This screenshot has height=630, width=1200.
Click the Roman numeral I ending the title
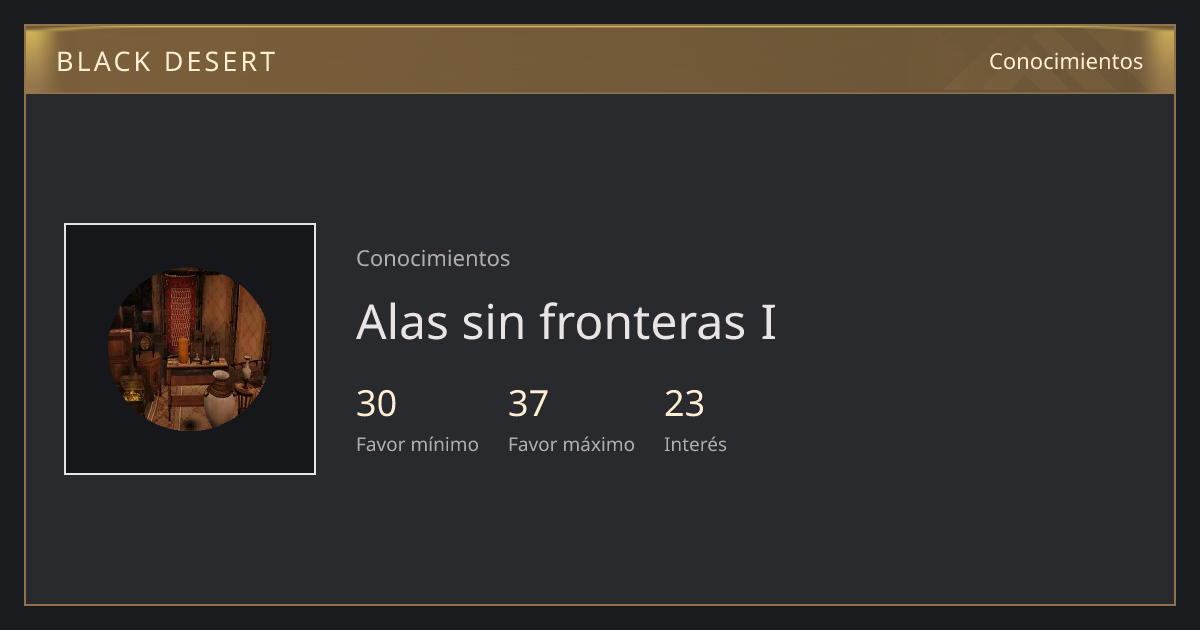[x=769, y=322]
